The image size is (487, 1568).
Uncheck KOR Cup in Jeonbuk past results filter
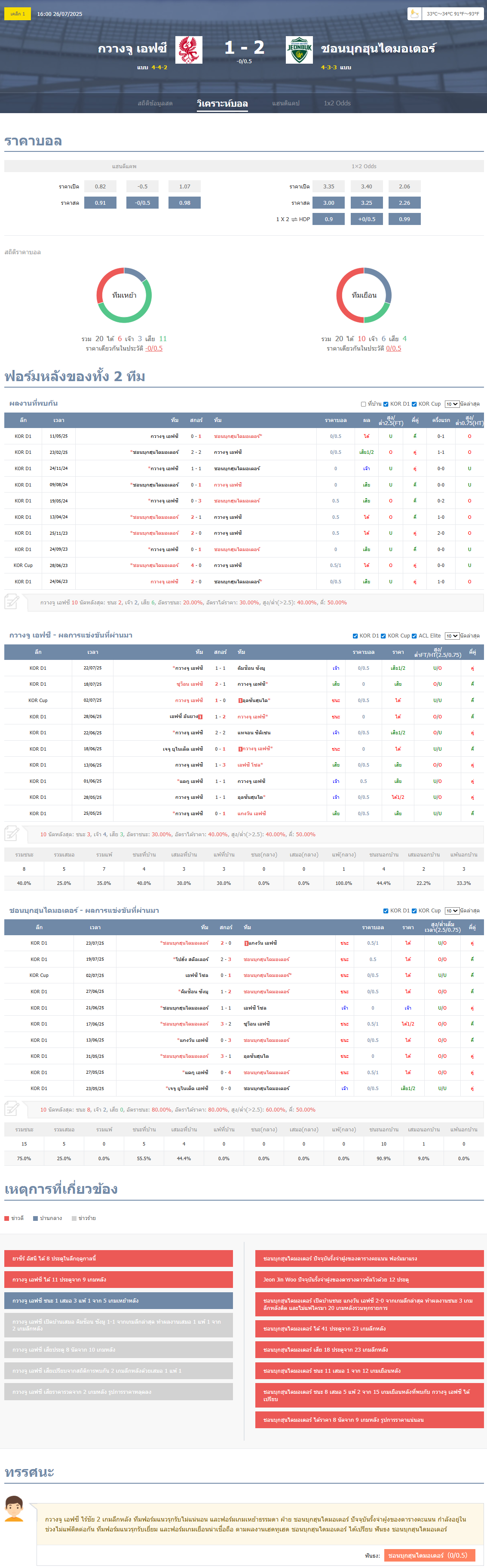click(x=414, y=911)
